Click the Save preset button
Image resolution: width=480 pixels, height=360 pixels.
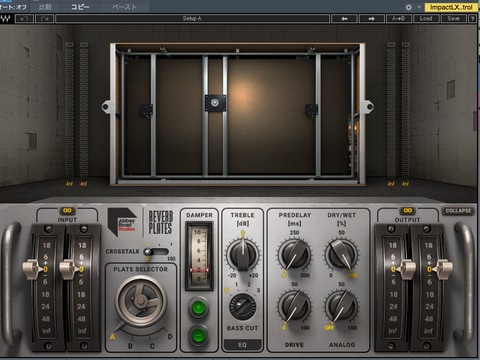(x=453, y=19)
